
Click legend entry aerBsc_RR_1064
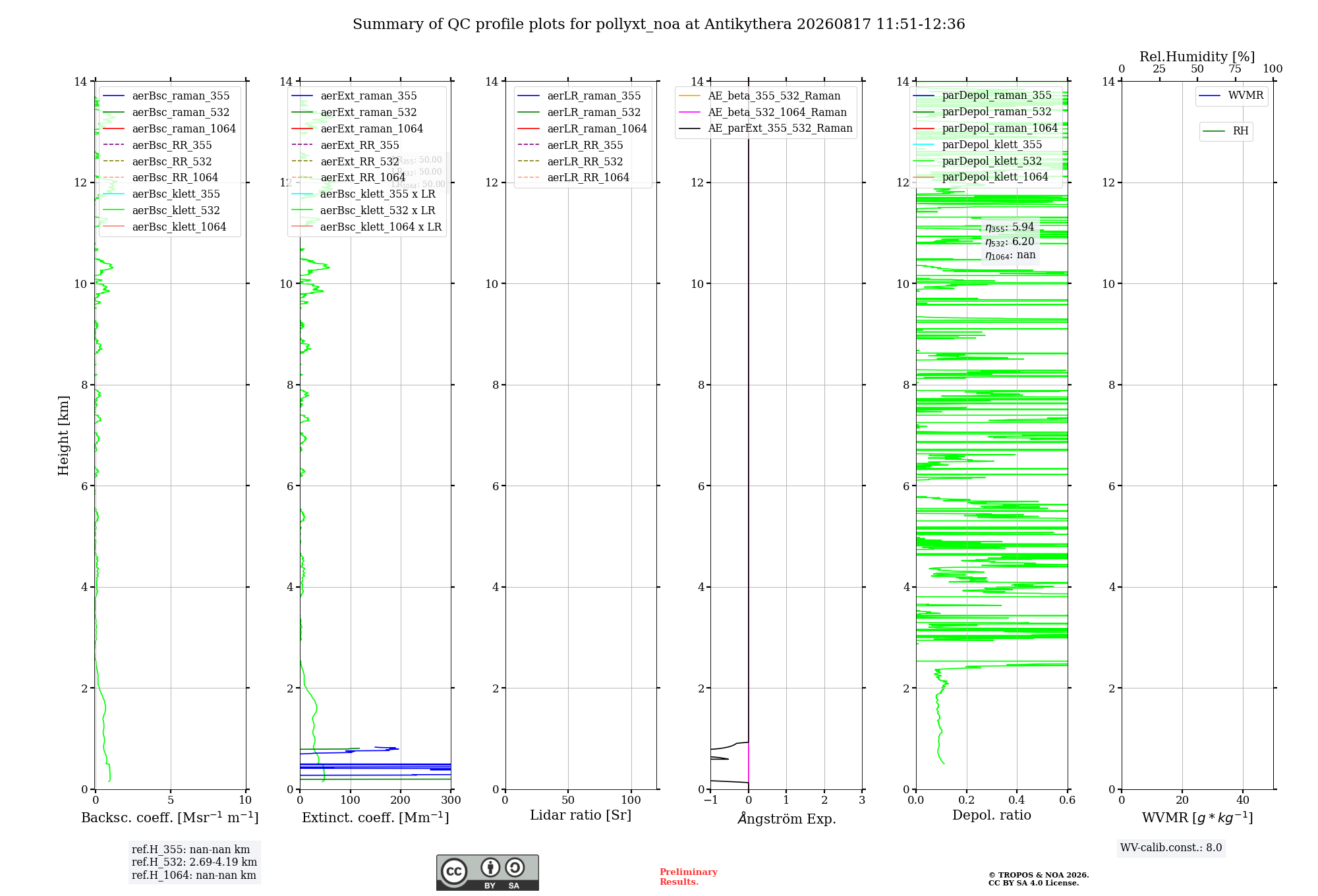[x=161, y=178]
